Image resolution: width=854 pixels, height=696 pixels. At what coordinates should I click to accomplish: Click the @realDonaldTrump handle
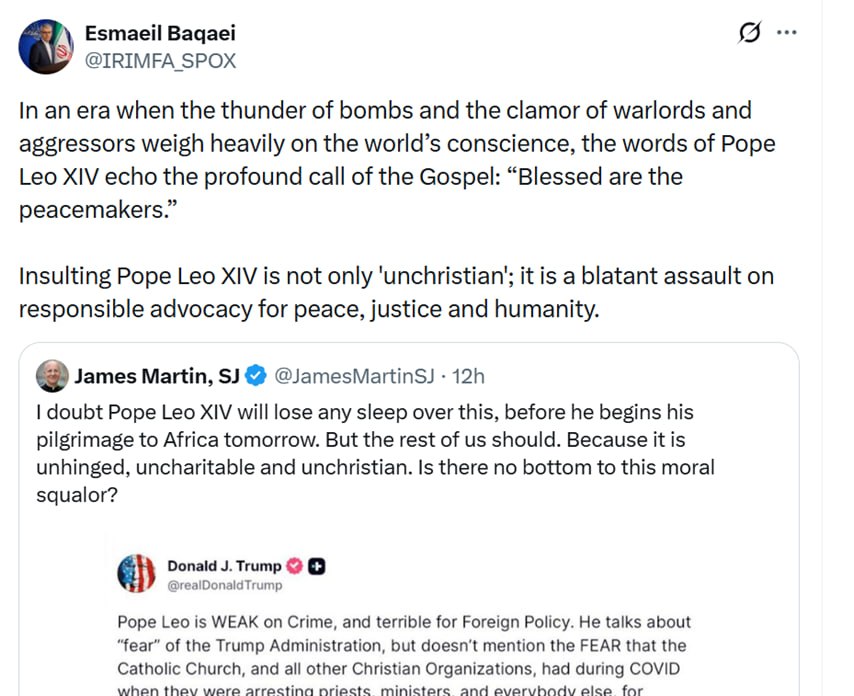tap(224, 585)
